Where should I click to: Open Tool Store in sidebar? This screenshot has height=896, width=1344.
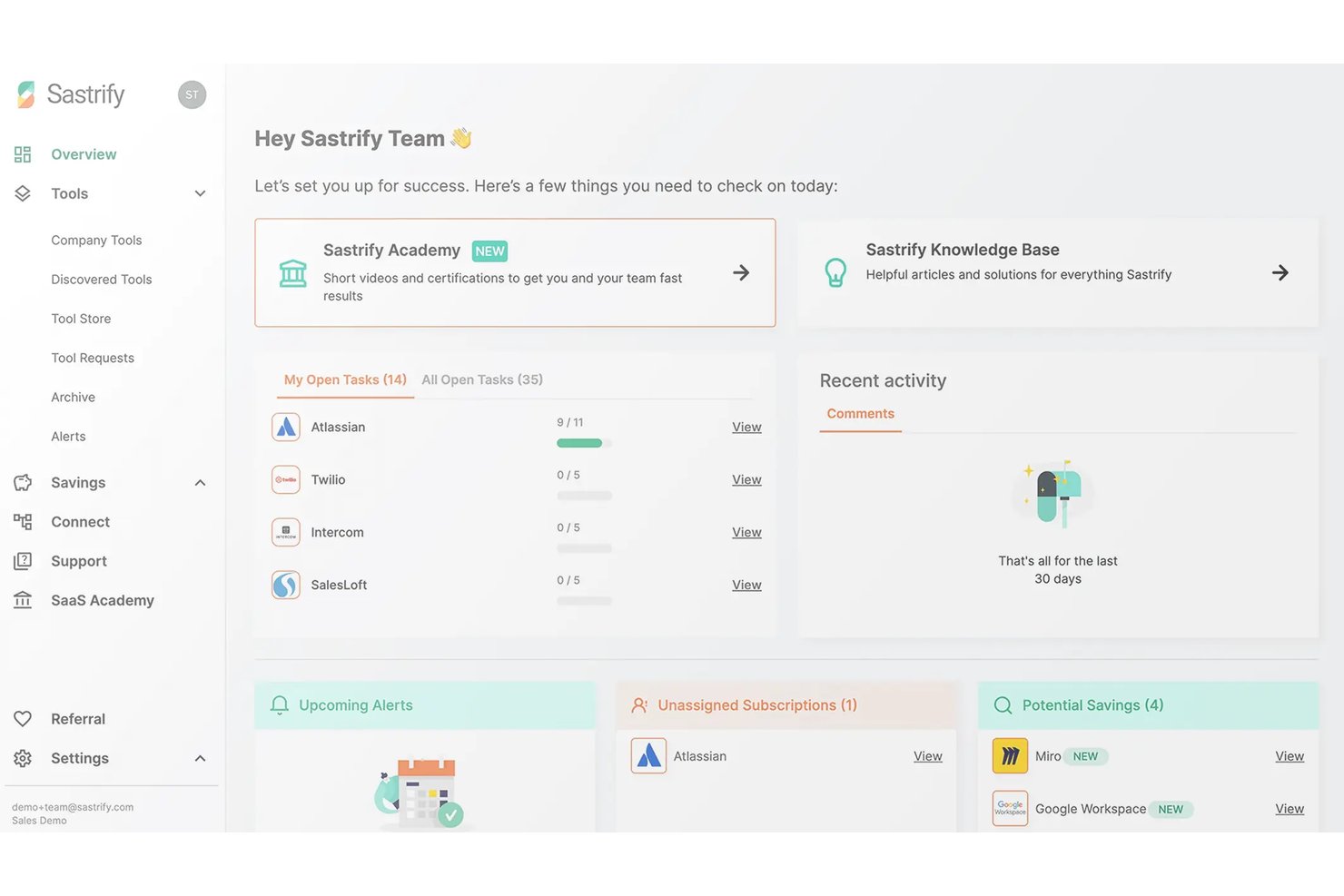pos(81,319)
